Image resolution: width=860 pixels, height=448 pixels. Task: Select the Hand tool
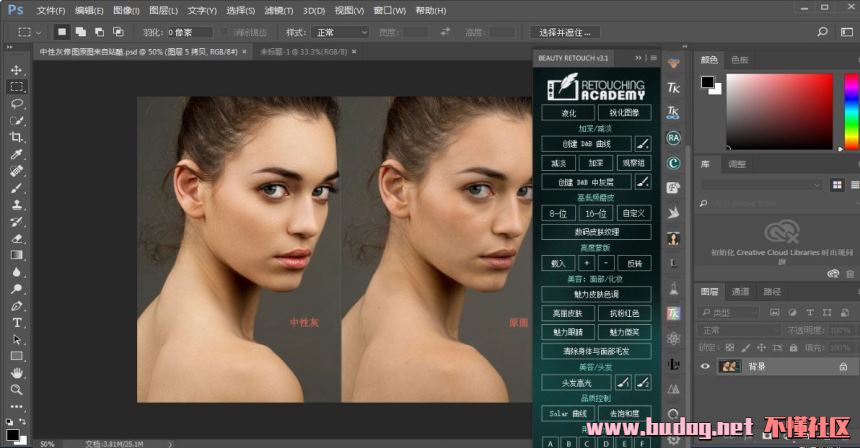click(17, 372)
